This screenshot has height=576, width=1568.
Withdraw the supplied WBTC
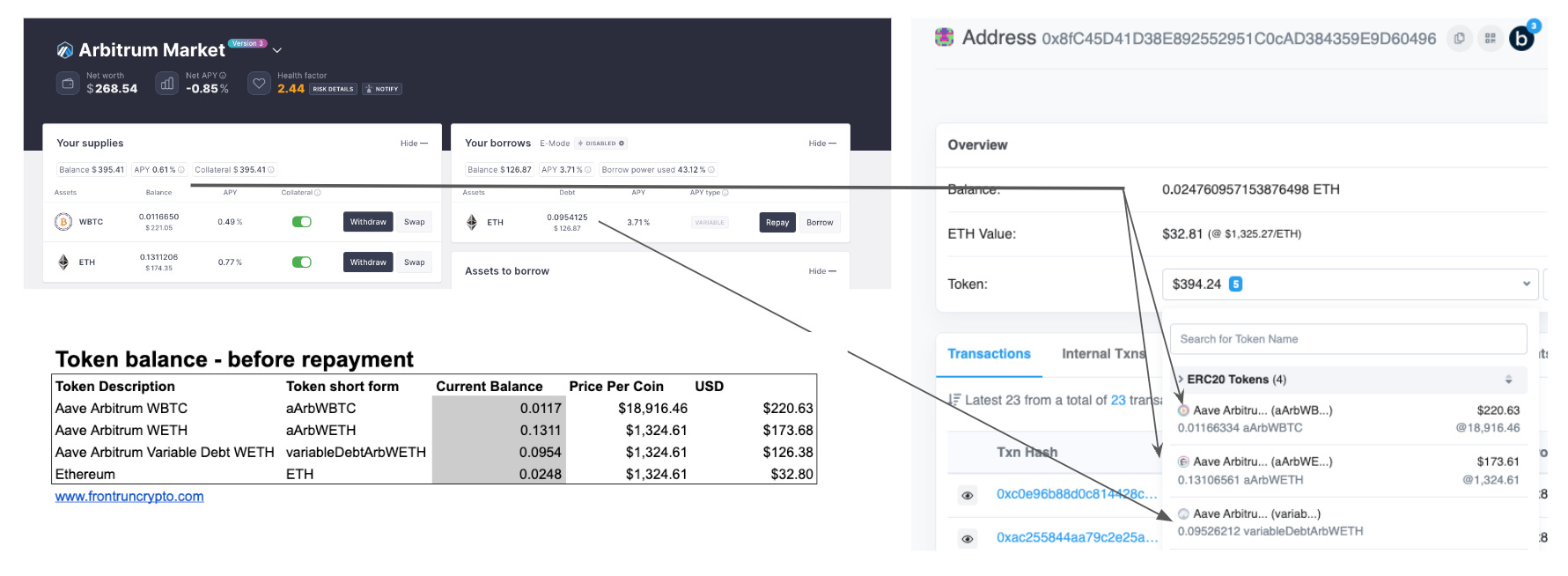pyautogui.click(x=368, y=222)
